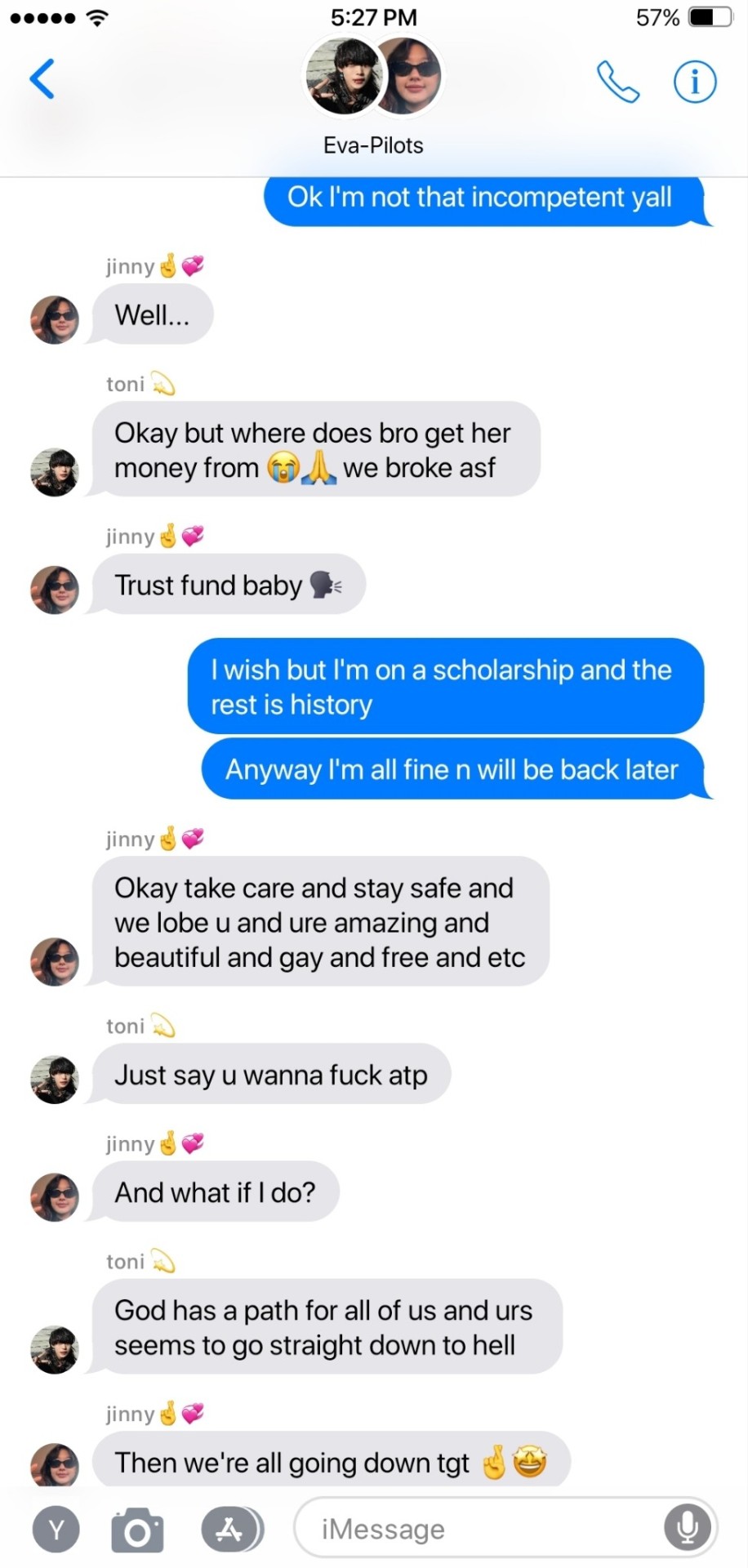Select the 'God has a path' message bubble
This screenshot has height=1568, width=748.
[327, 1326]
